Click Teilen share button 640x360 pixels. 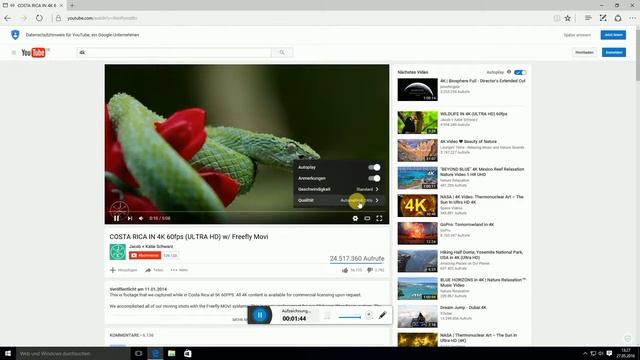click(x=154, y=270)
